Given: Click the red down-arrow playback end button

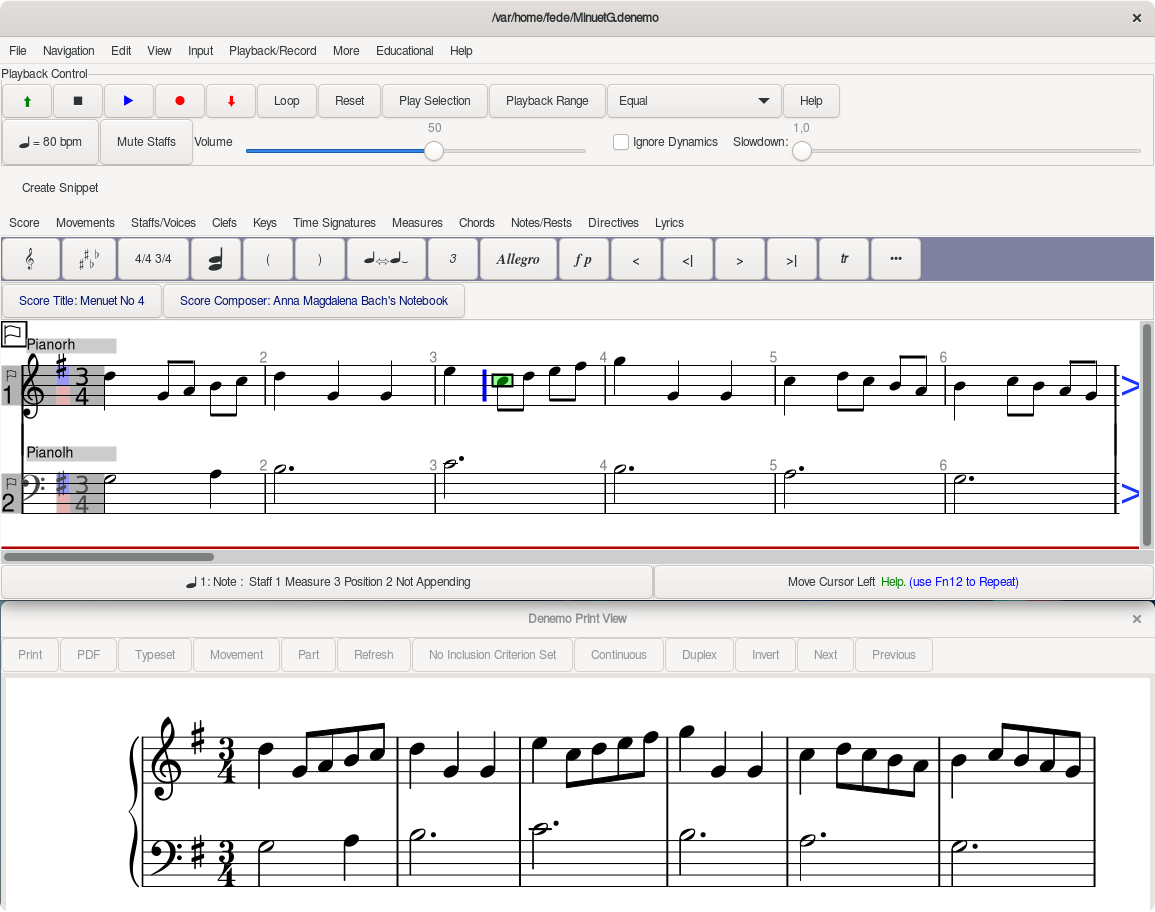Looking at the screenshot, I should coord(232,101).
